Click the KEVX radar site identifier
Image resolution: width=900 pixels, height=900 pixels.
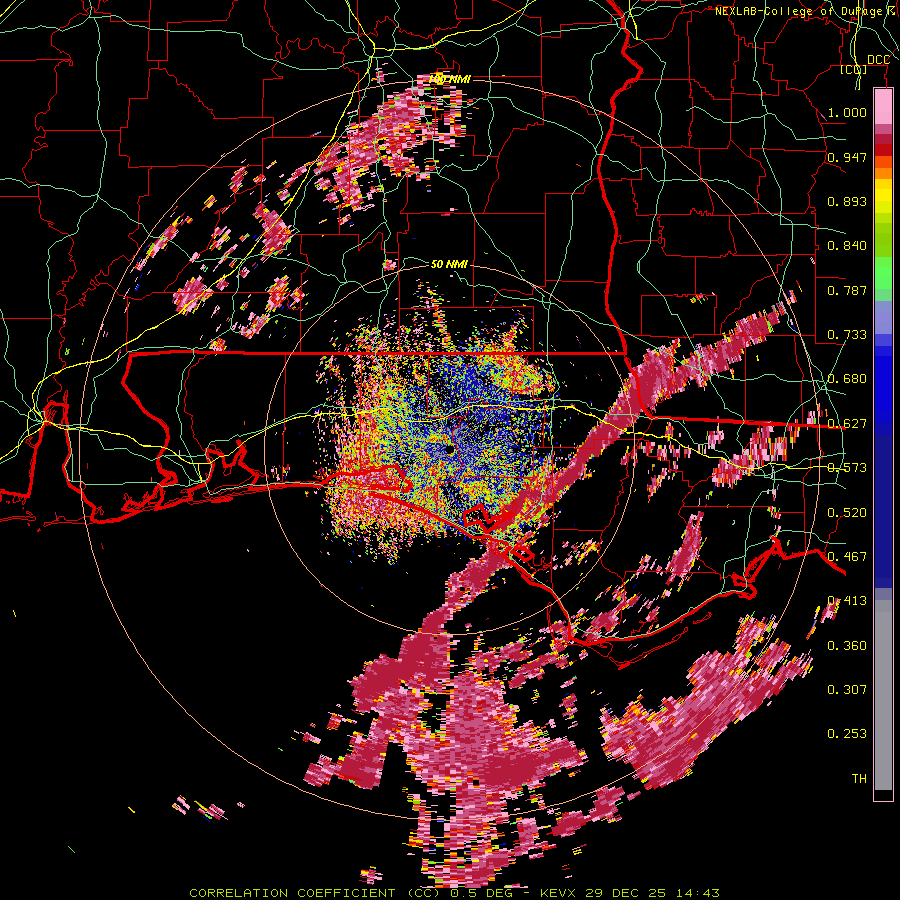(x=558, y=893)
